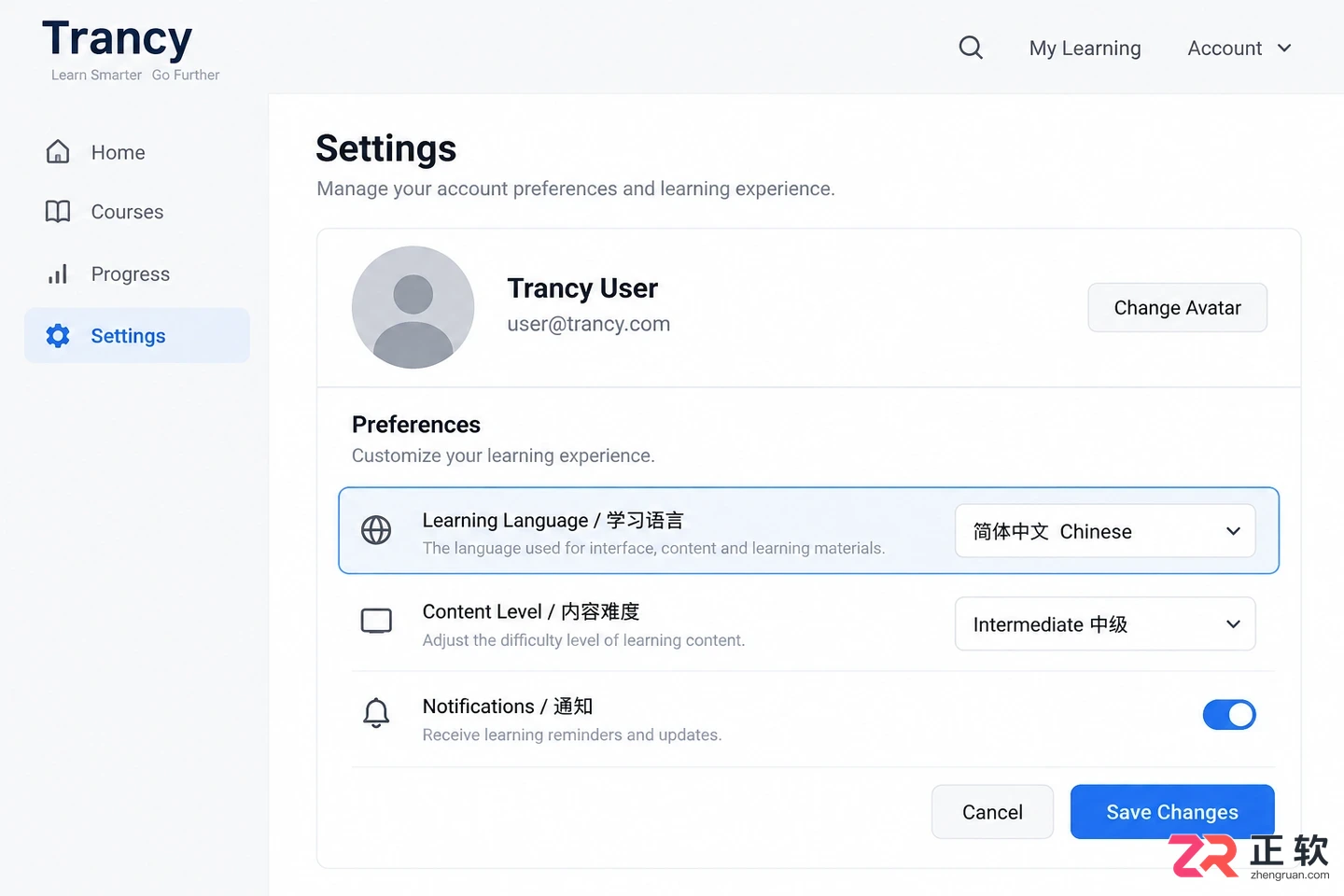Viewport: 1344px width, 896px height.
Task: Click the Notifications bell icon
Action: (x=376, y=714)
